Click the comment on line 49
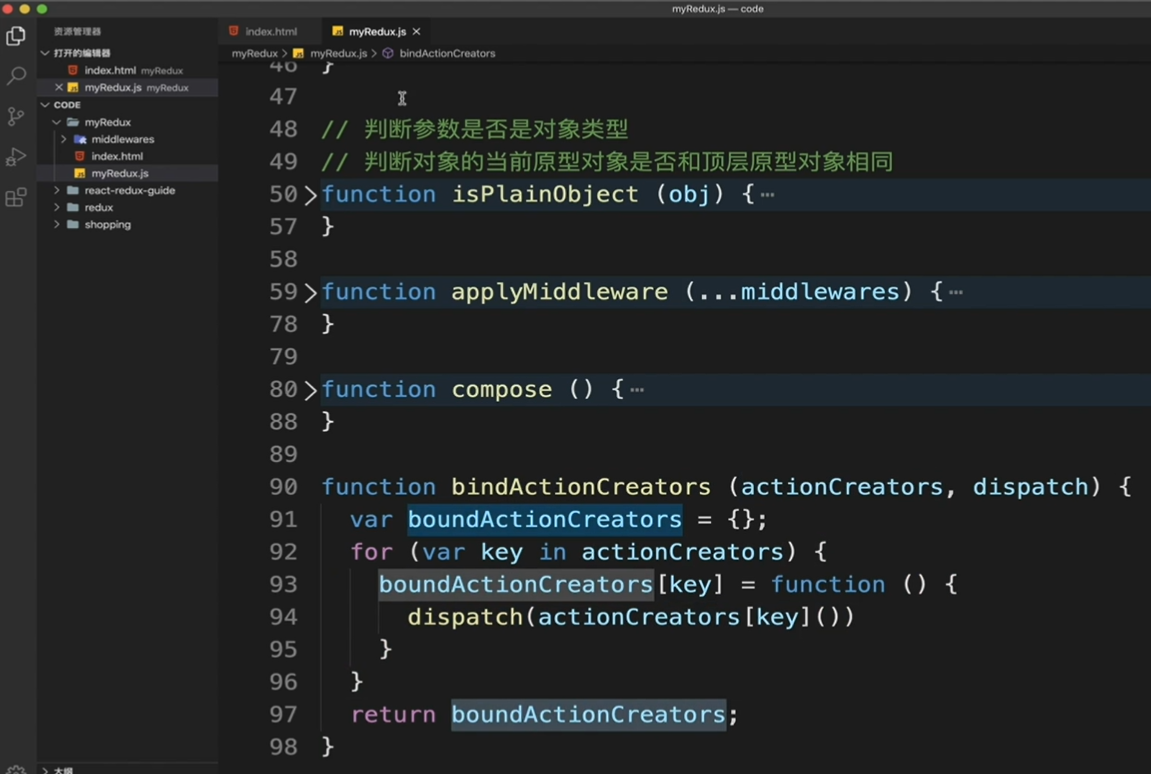The image size is (1151, 774). click(607, 162)
